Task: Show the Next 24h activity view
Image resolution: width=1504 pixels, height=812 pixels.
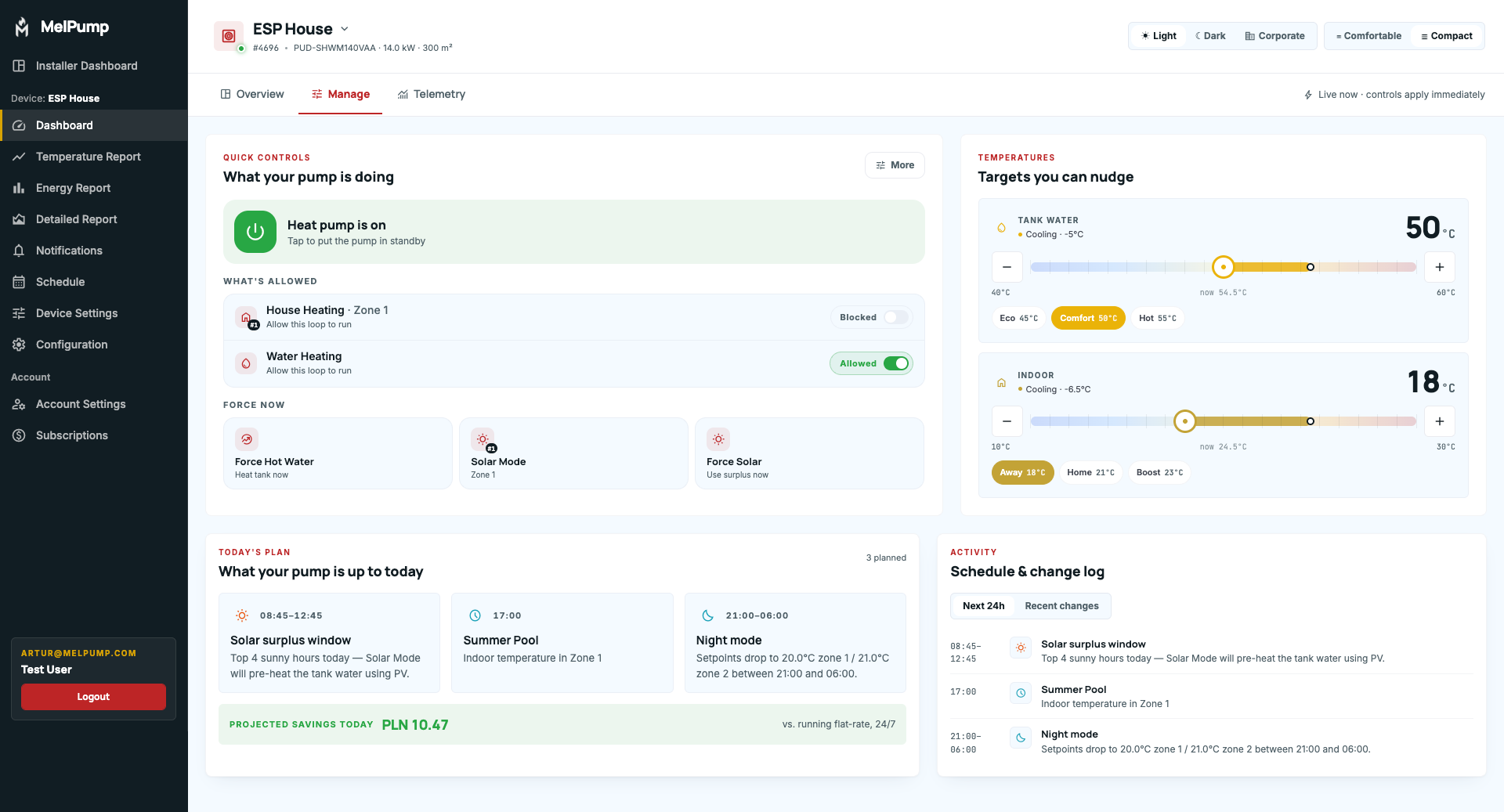Action: pos(983,606)
